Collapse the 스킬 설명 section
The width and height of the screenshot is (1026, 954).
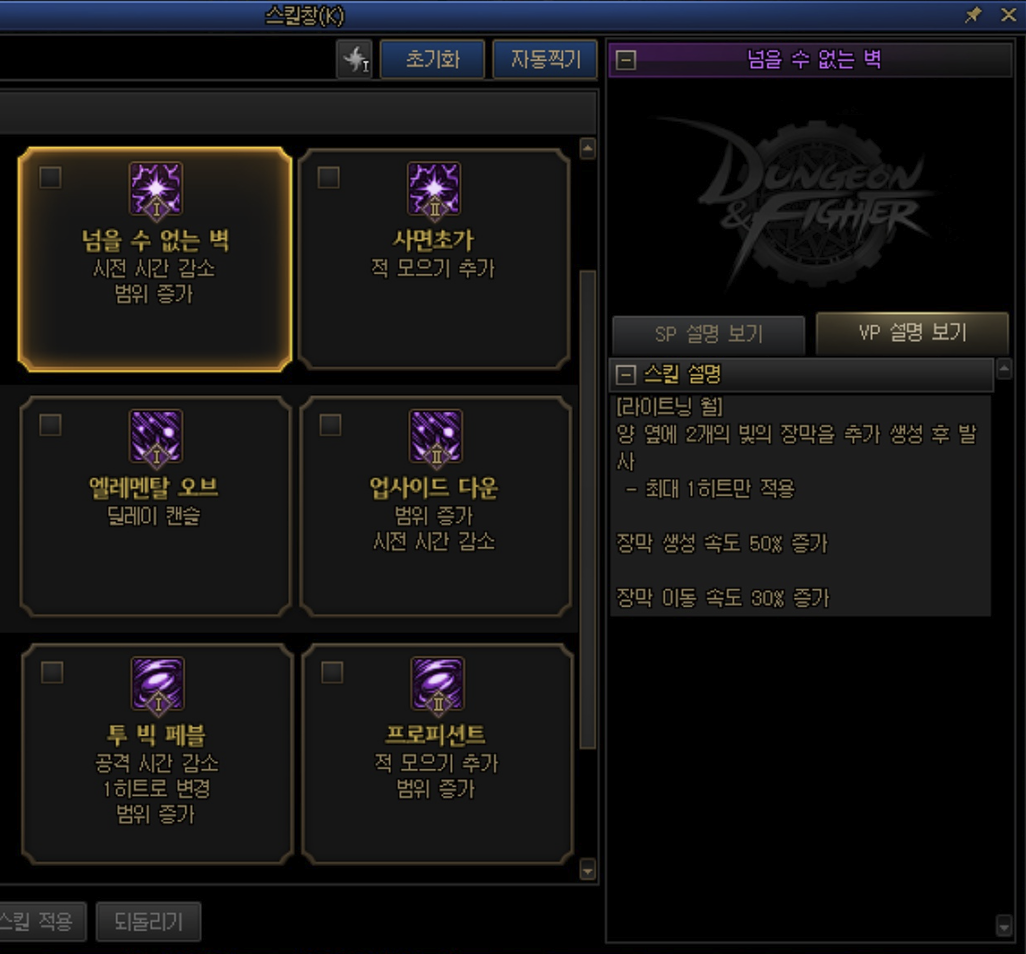coord(626,374)
